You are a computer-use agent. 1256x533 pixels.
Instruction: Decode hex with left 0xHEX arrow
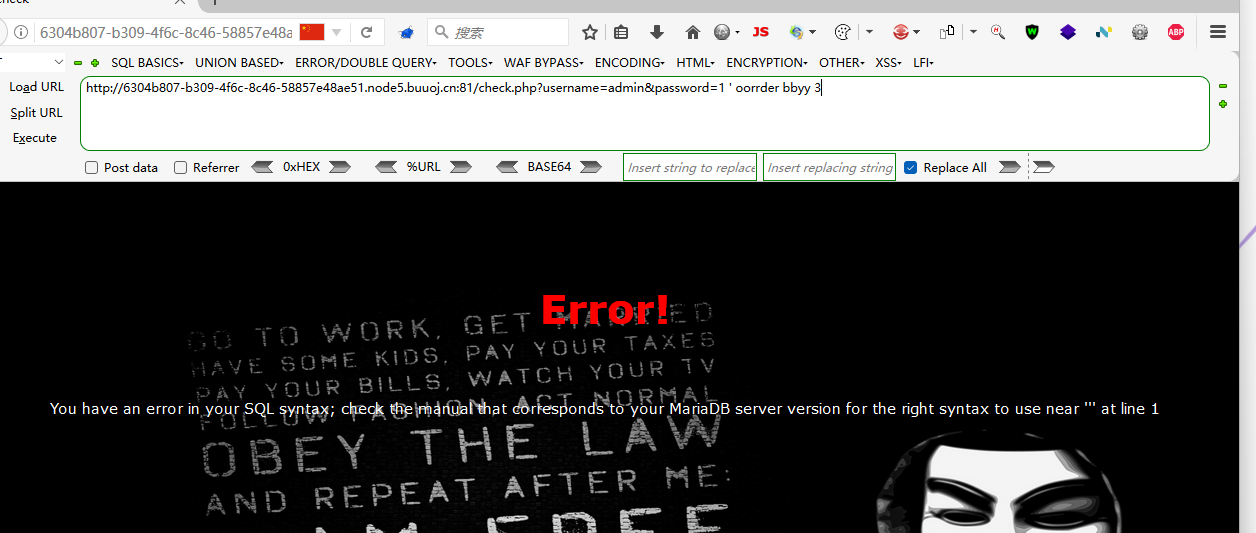click(x=262, y=167)
